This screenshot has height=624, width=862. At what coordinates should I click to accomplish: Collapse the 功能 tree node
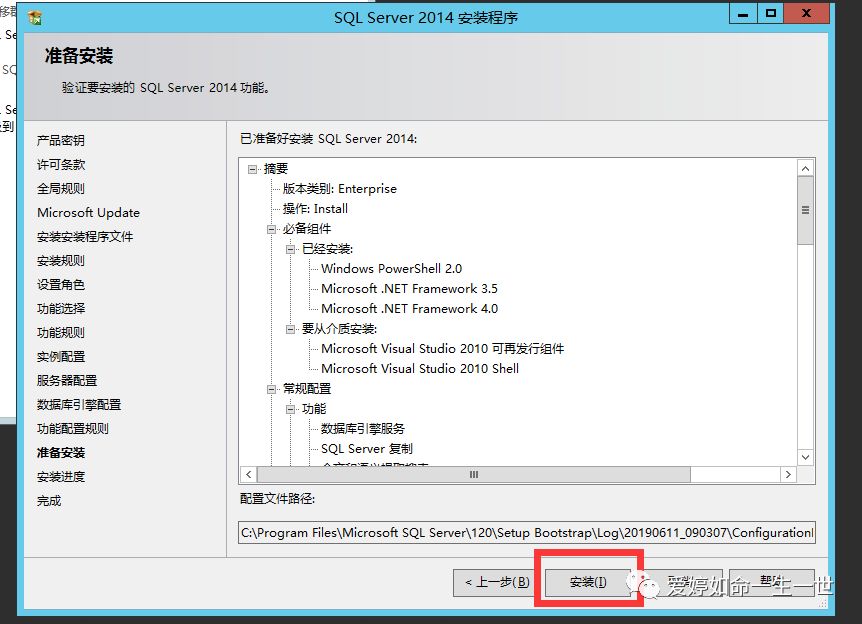tap(290, 409)
